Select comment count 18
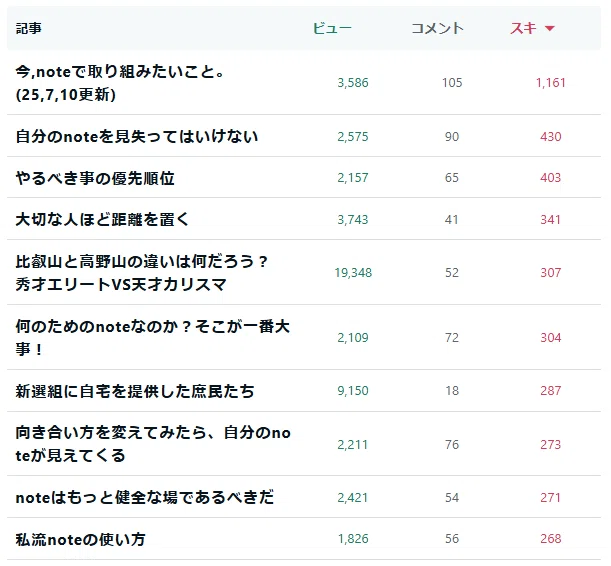The width and height of the screenshot is (611, 566). click(x=452, y=391)
